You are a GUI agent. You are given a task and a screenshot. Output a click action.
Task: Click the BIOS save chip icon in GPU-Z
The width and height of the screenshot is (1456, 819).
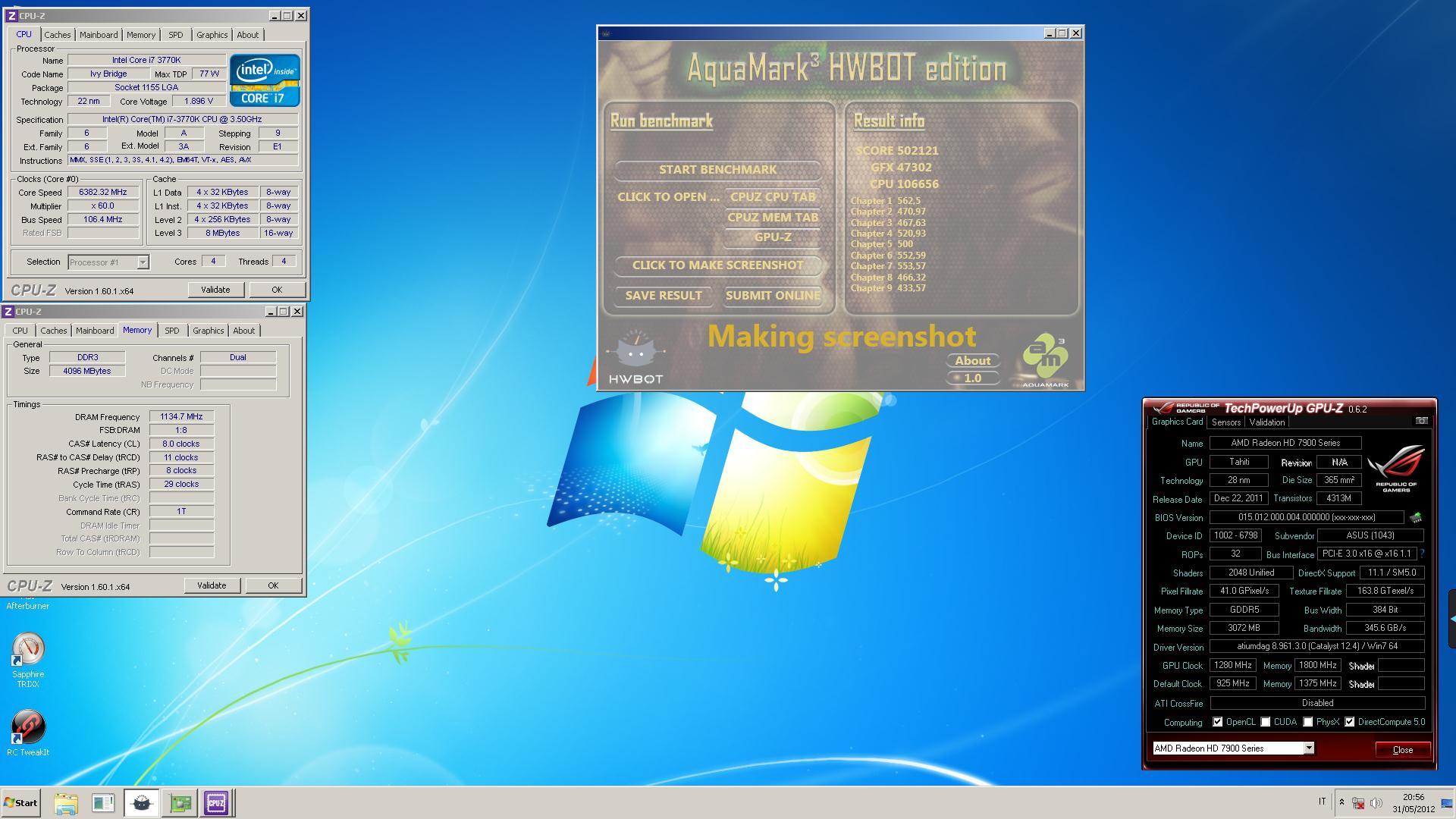[1415, 517]
